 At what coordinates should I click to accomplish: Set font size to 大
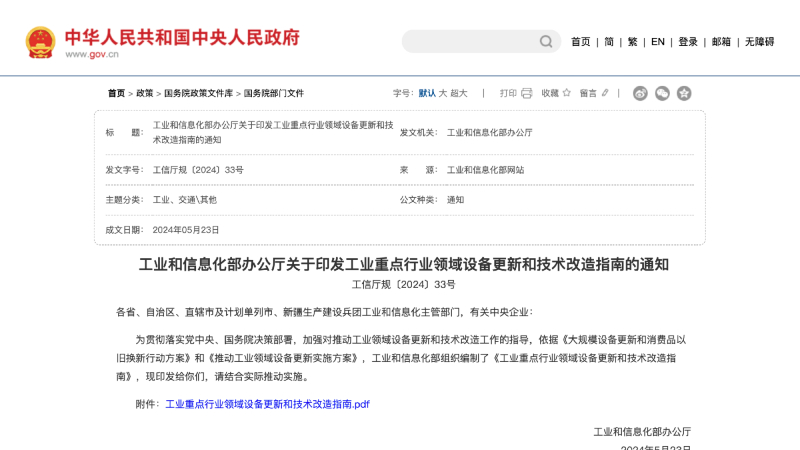point(443,93)
